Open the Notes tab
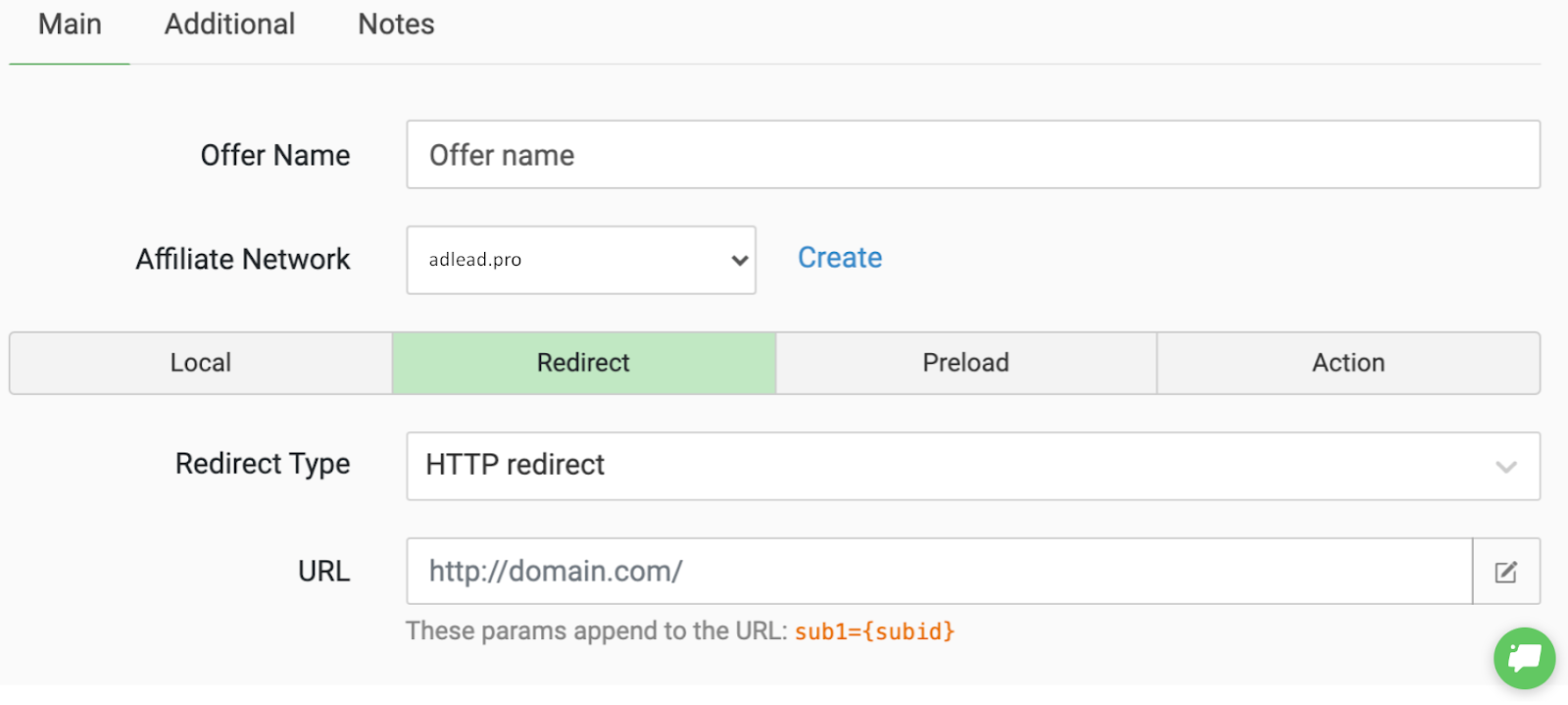Screen dimensions: 1568x705 (x=396, y=25)
